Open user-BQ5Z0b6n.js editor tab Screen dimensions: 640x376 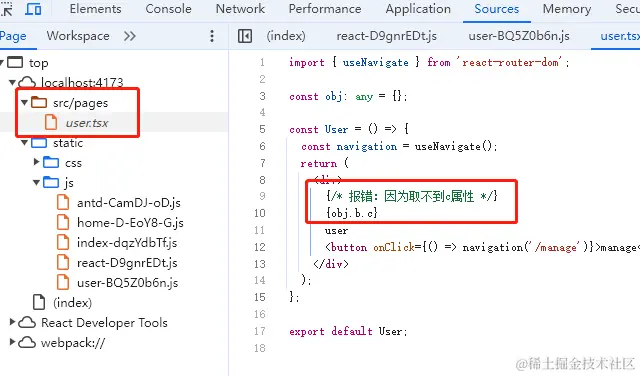(x=519, y=36)
